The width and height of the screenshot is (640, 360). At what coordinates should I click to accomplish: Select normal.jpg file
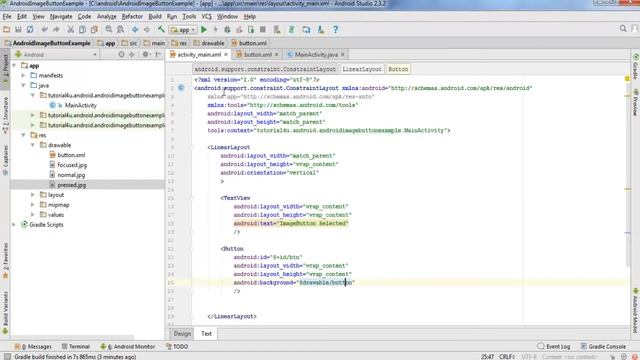click(x=71, y=175)
